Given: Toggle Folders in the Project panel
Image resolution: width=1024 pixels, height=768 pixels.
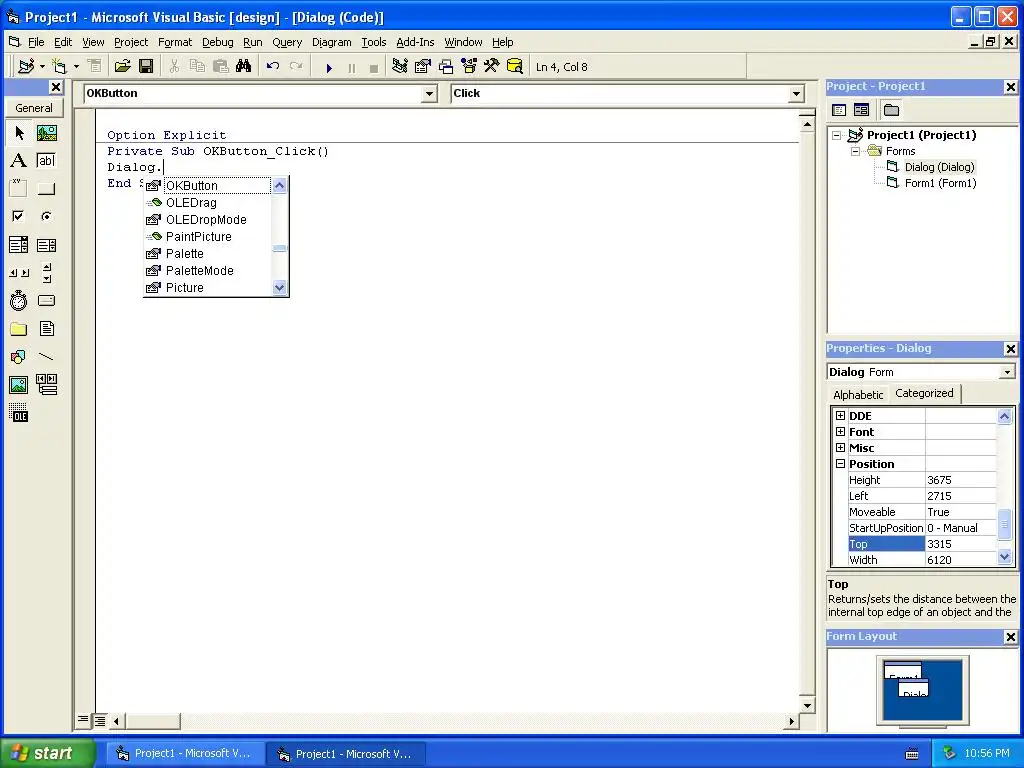Looking at the screenshot, I should pos(891,110).
